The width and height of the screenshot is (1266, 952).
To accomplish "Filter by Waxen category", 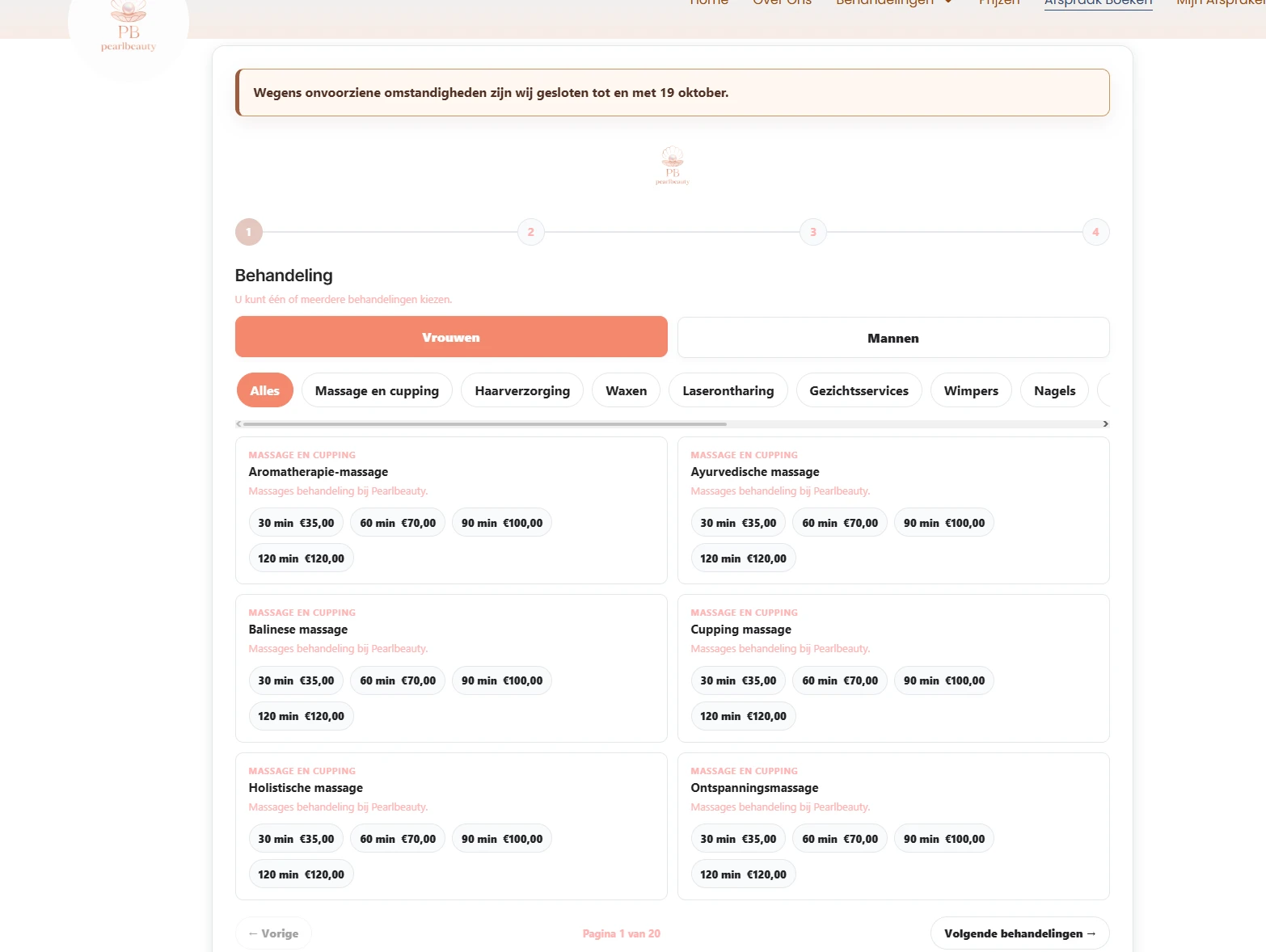I will tap(627, 390).
